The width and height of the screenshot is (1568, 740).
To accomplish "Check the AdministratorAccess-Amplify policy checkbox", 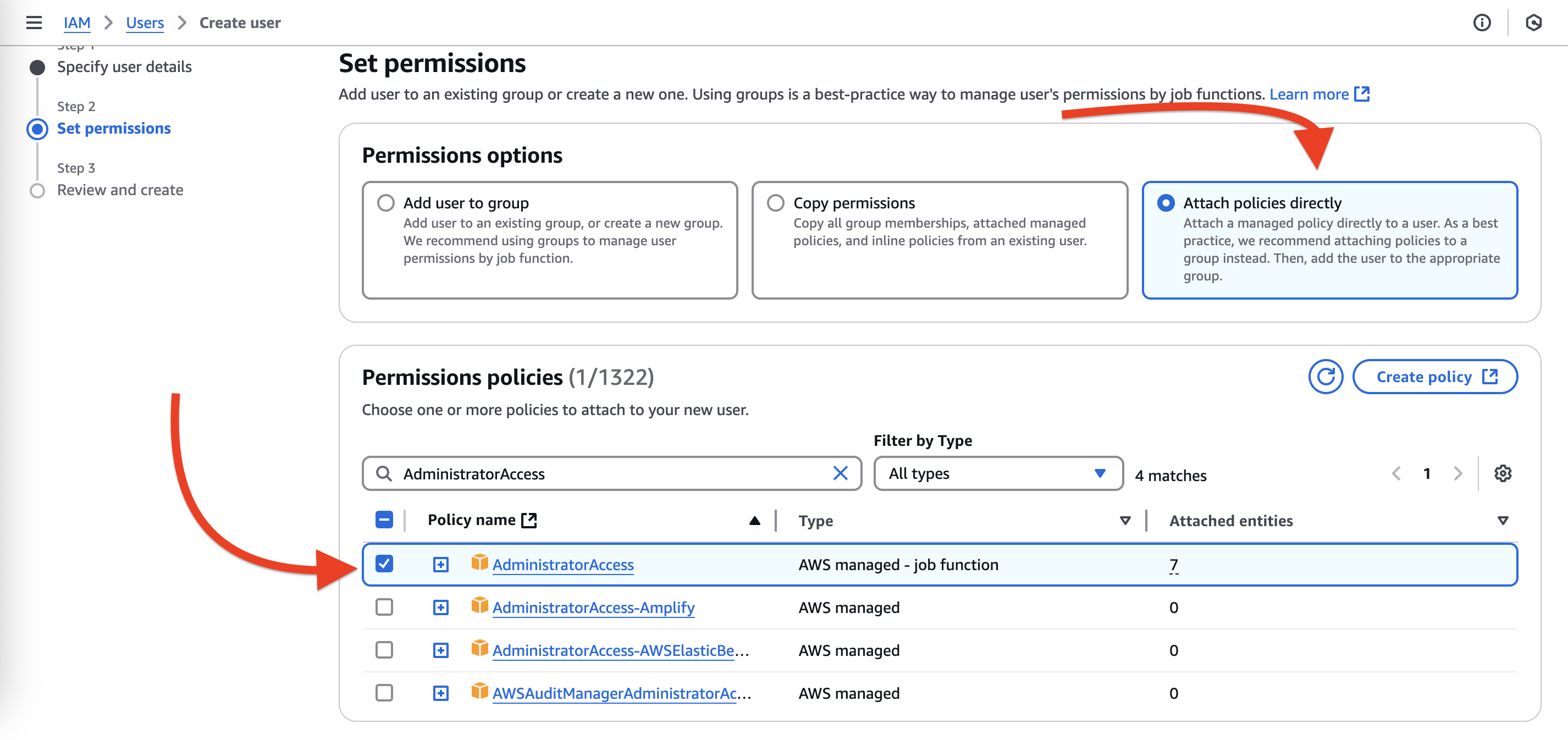I will (384, 607).
